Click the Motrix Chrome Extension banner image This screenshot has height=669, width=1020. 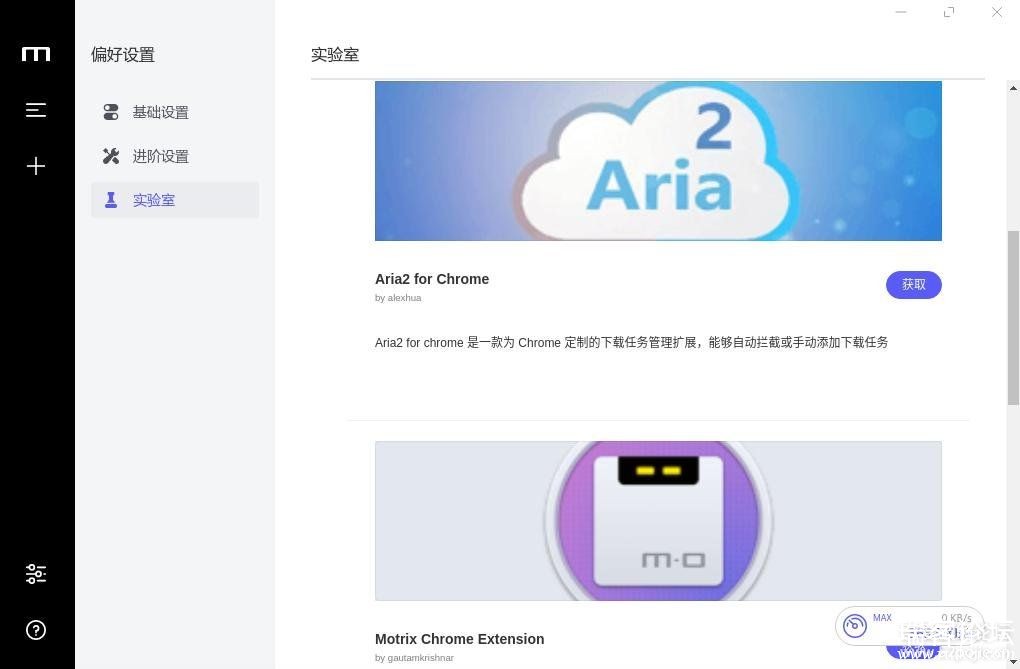tap(658, 521)
